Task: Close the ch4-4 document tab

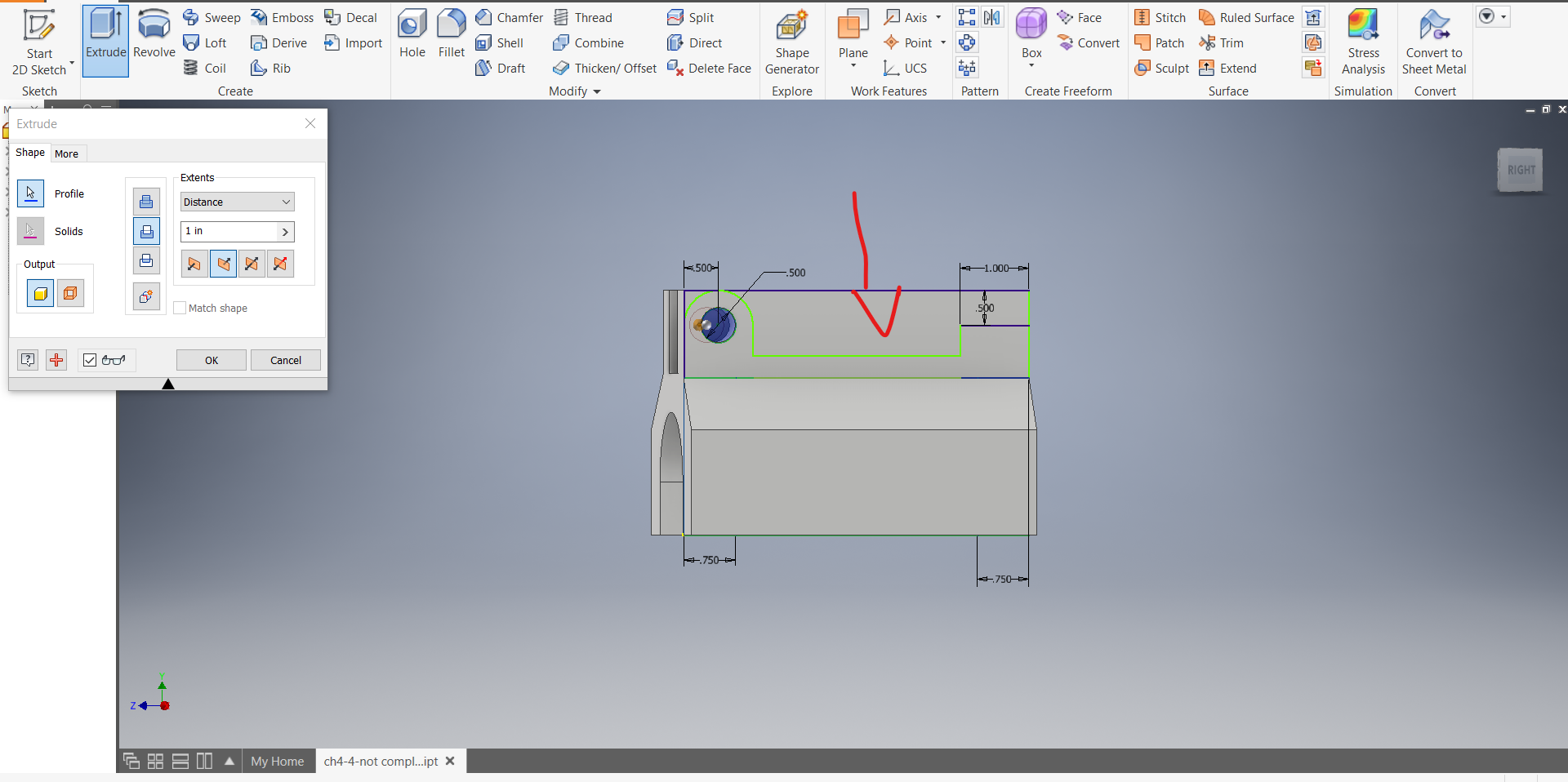Action: coord(450,761)
